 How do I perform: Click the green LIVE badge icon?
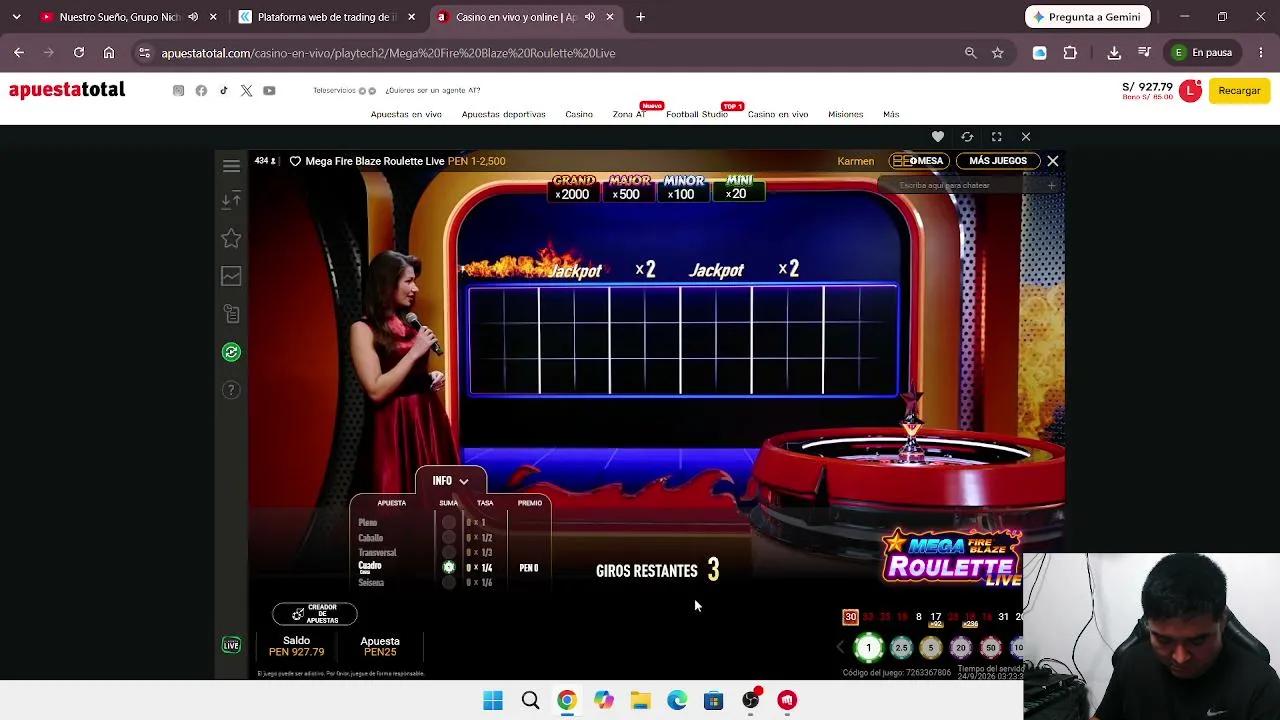231,645
